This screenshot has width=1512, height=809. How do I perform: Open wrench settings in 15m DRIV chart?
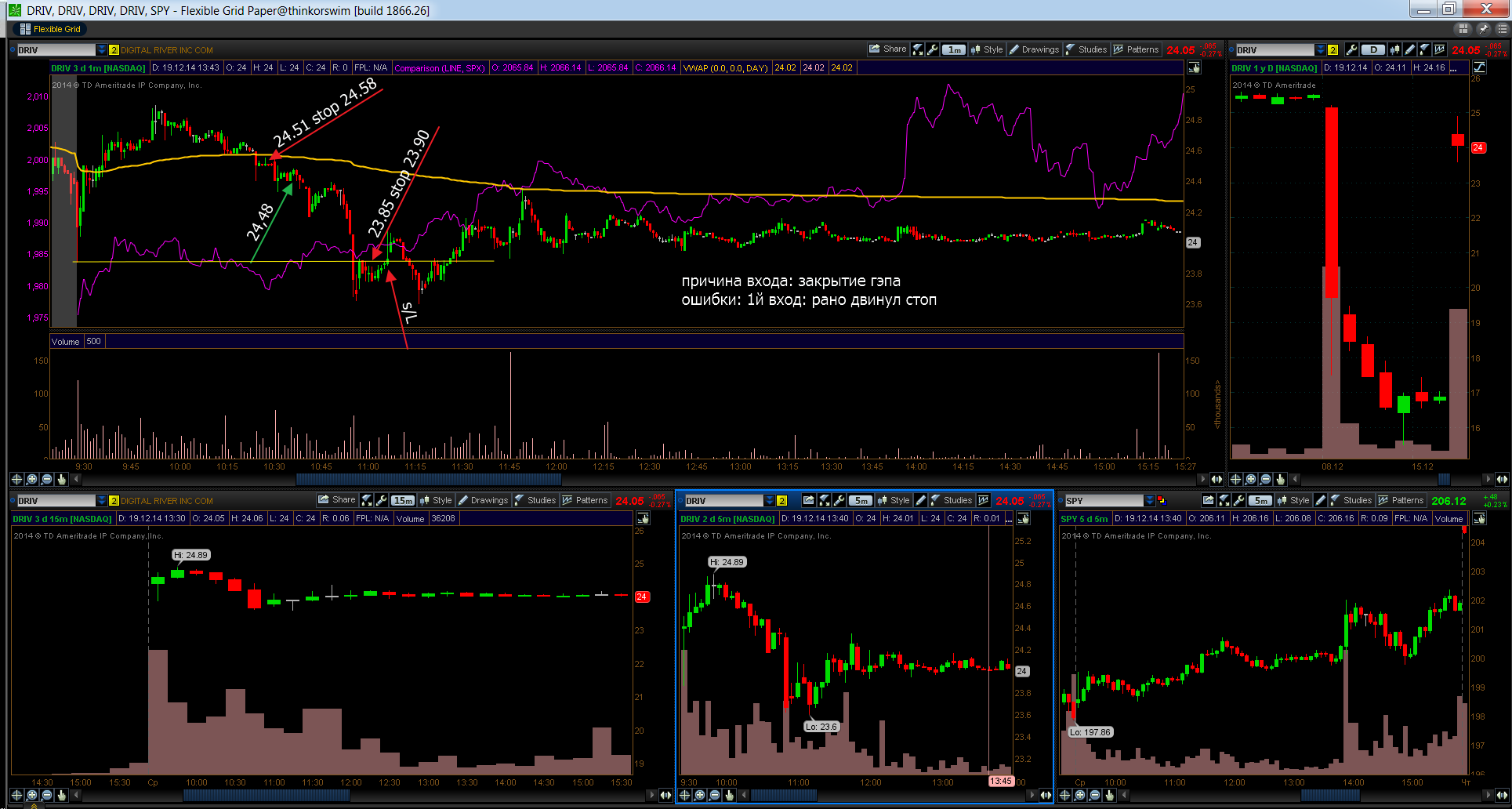pos(381,500)
